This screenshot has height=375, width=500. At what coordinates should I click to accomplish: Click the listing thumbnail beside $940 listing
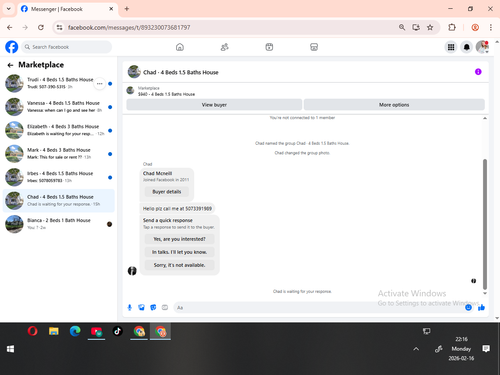(130, 90)
